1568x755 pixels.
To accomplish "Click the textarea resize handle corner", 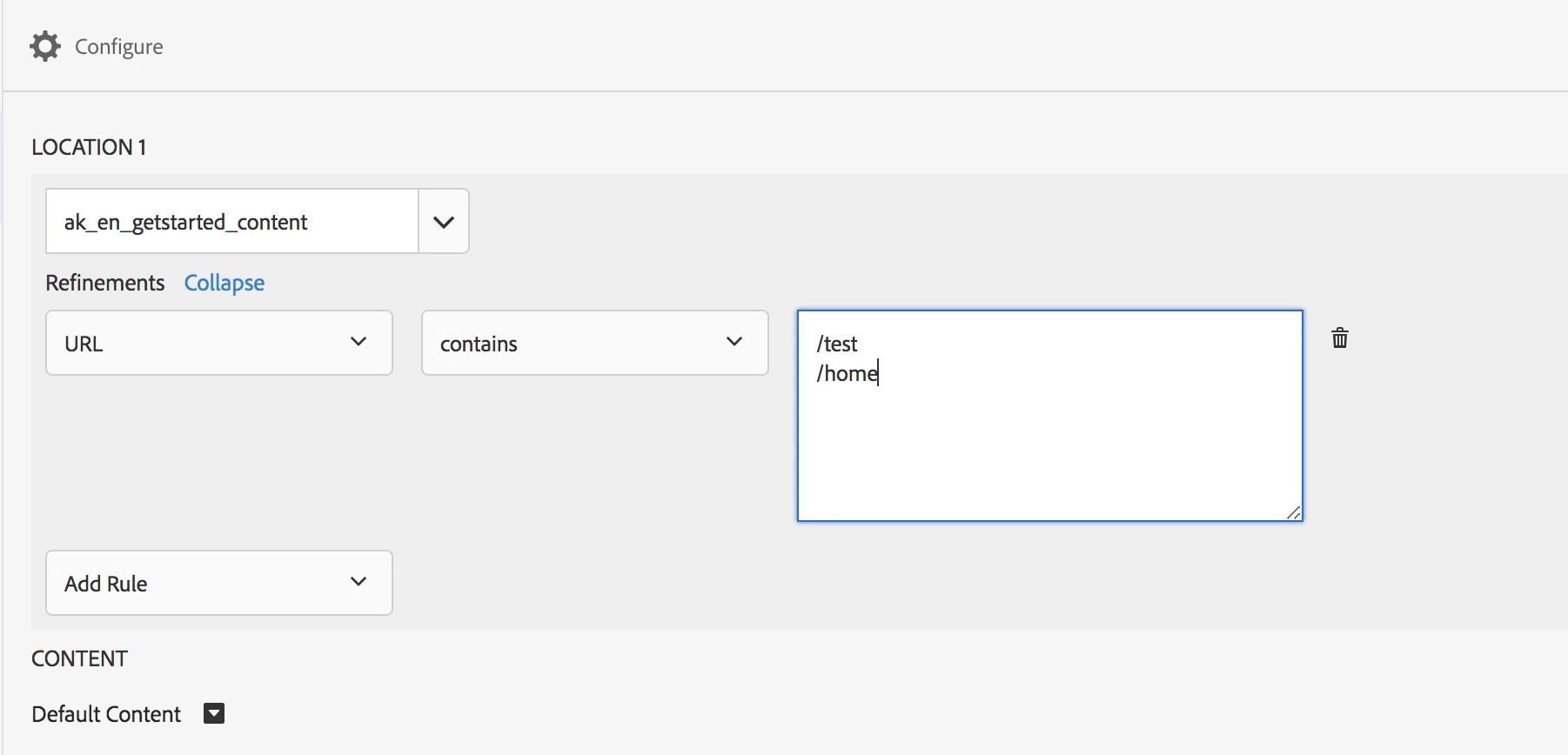I will (1294, 513).
